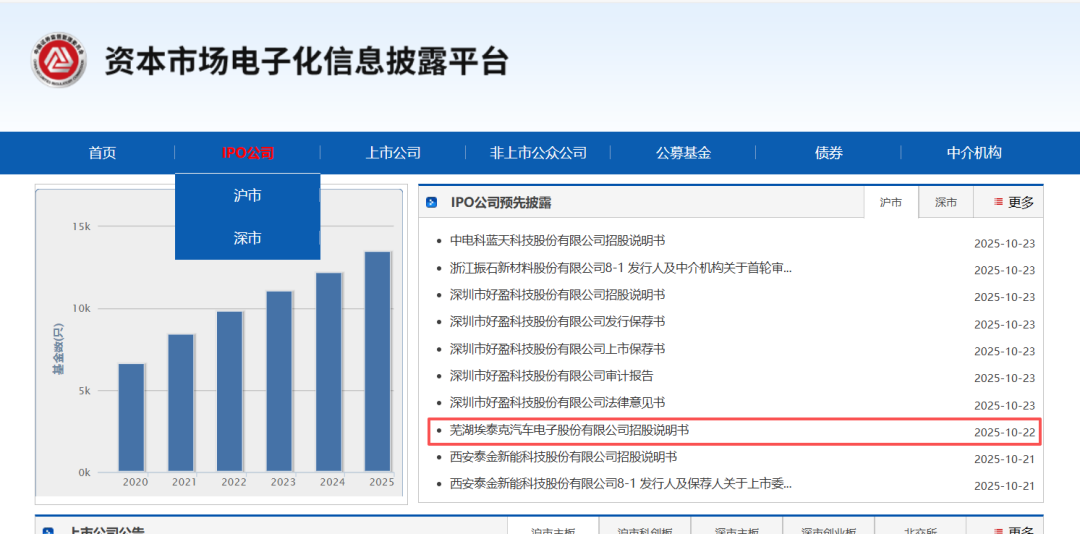Click the 2020 x-axis year label
Viewport: 1080px width, 534px height.
(x=135, y=482)
